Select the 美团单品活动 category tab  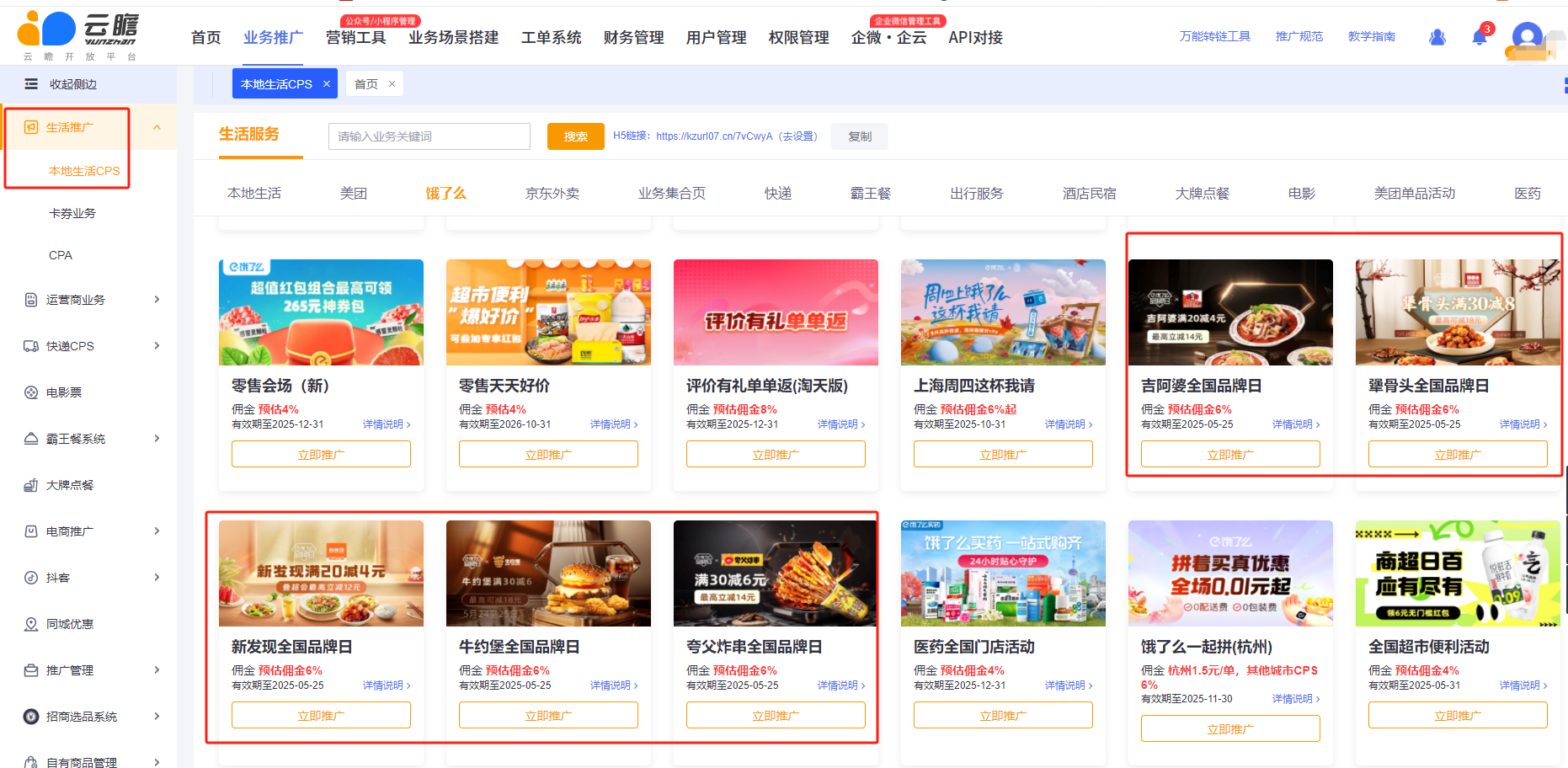click(1415, 193)
